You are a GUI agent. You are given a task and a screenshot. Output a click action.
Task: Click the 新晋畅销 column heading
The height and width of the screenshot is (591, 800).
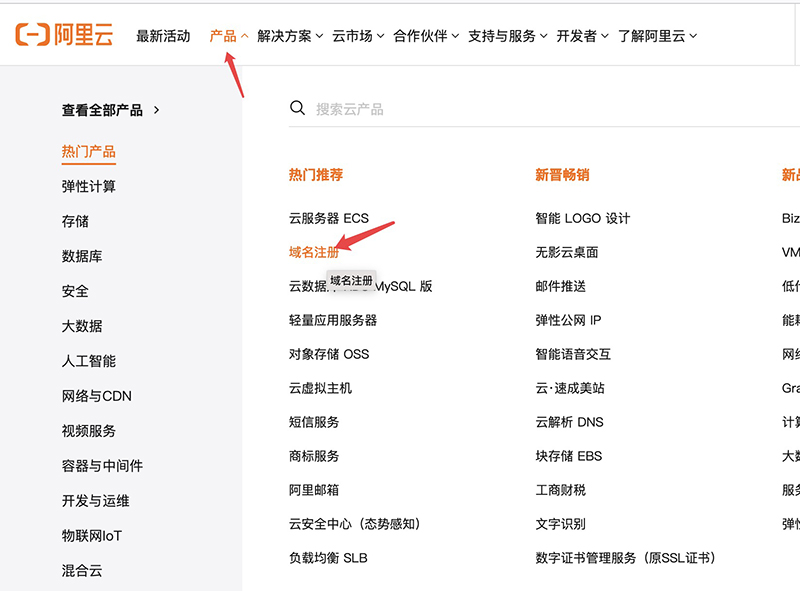pyautogui.click(x=562, y=175)
